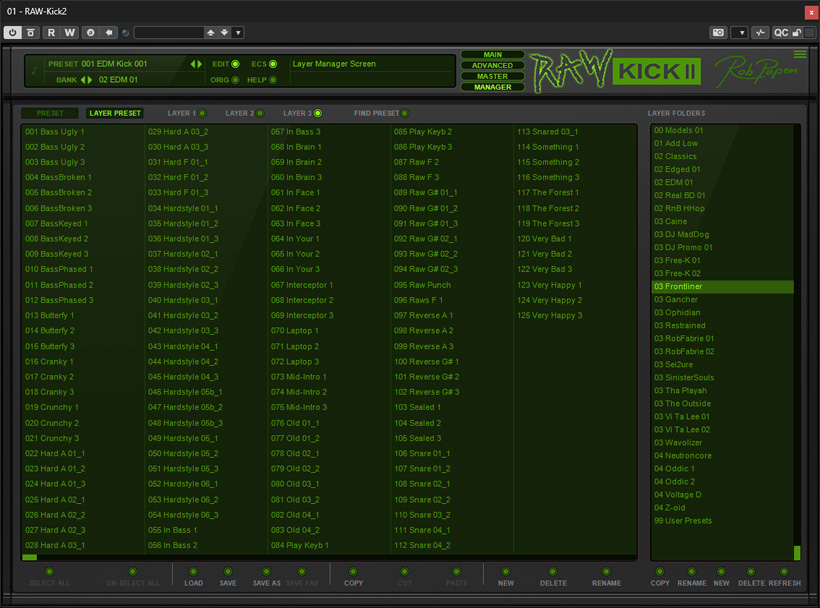The image size is (820, 608).
Task: Select preset '125 Very Happy 3'
Action: 550,315
